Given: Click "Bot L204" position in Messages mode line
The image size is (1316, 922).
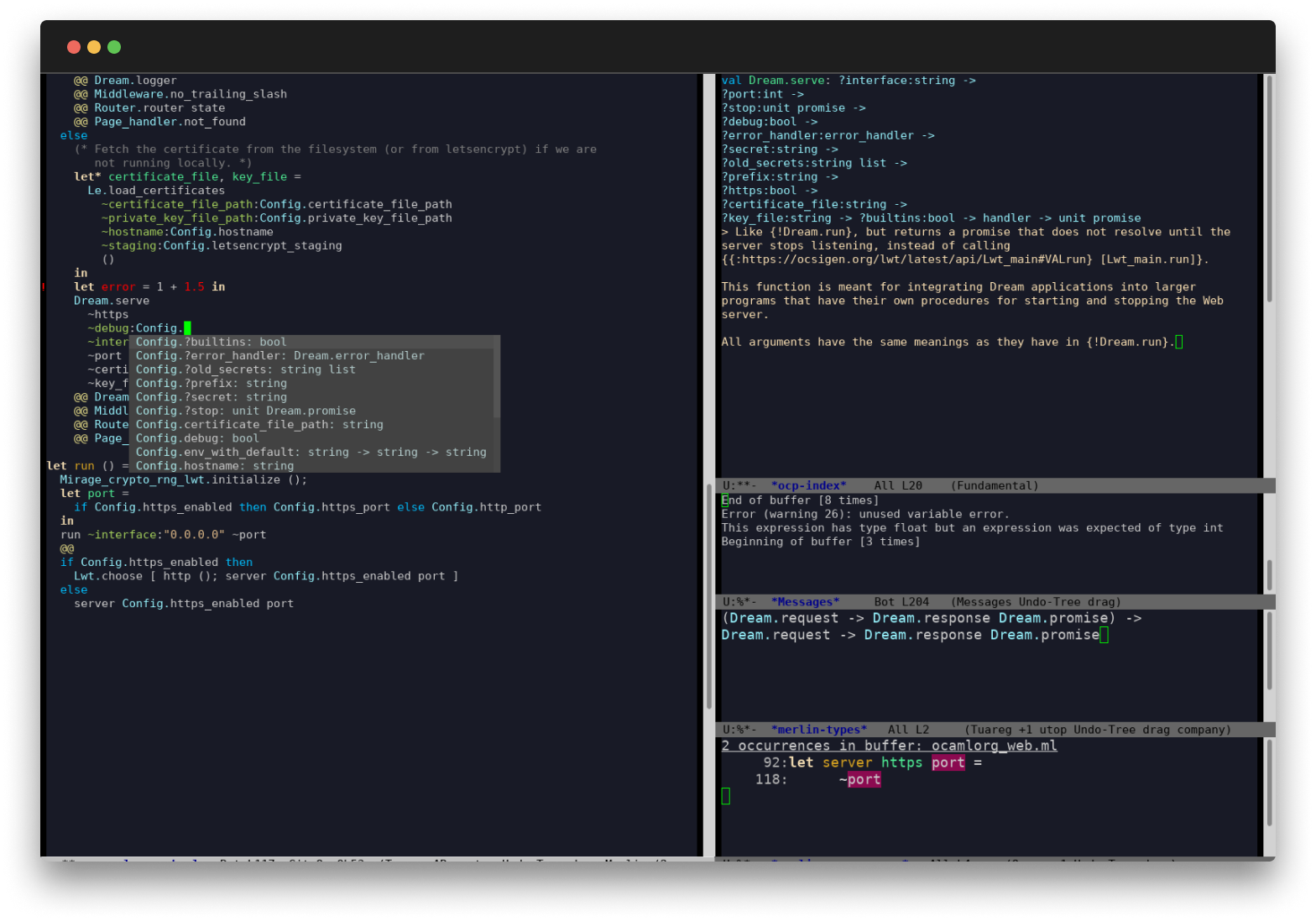Looking at the screenshot, I should (x=901, y=602).
